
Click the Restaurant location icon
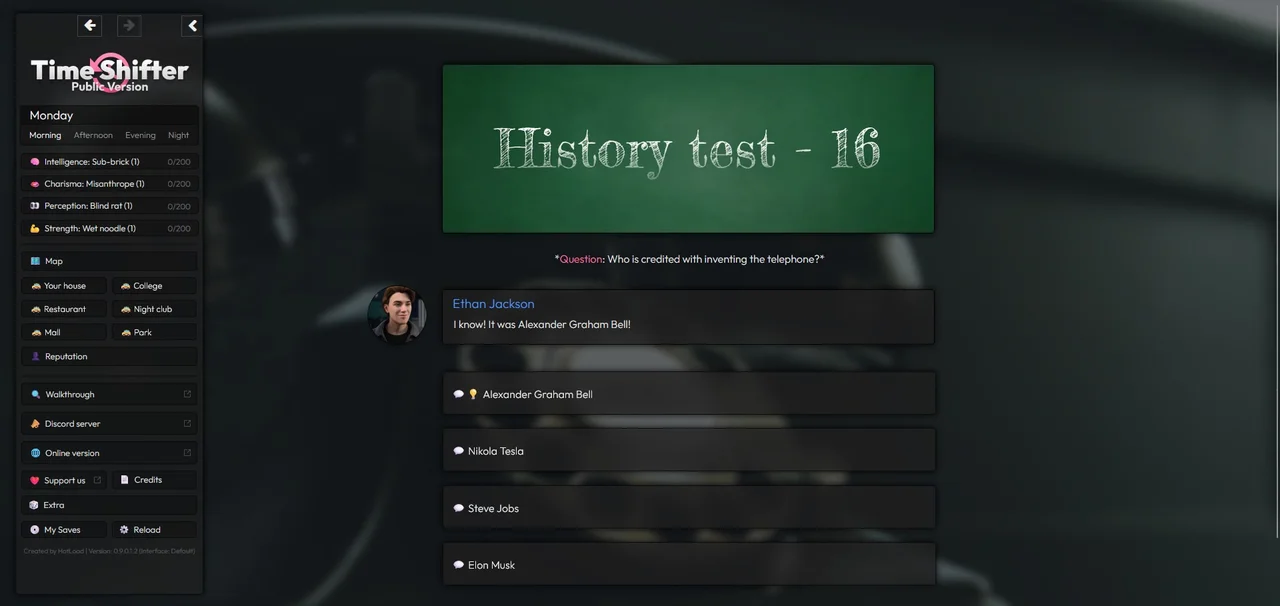click(x=36, y=309)
